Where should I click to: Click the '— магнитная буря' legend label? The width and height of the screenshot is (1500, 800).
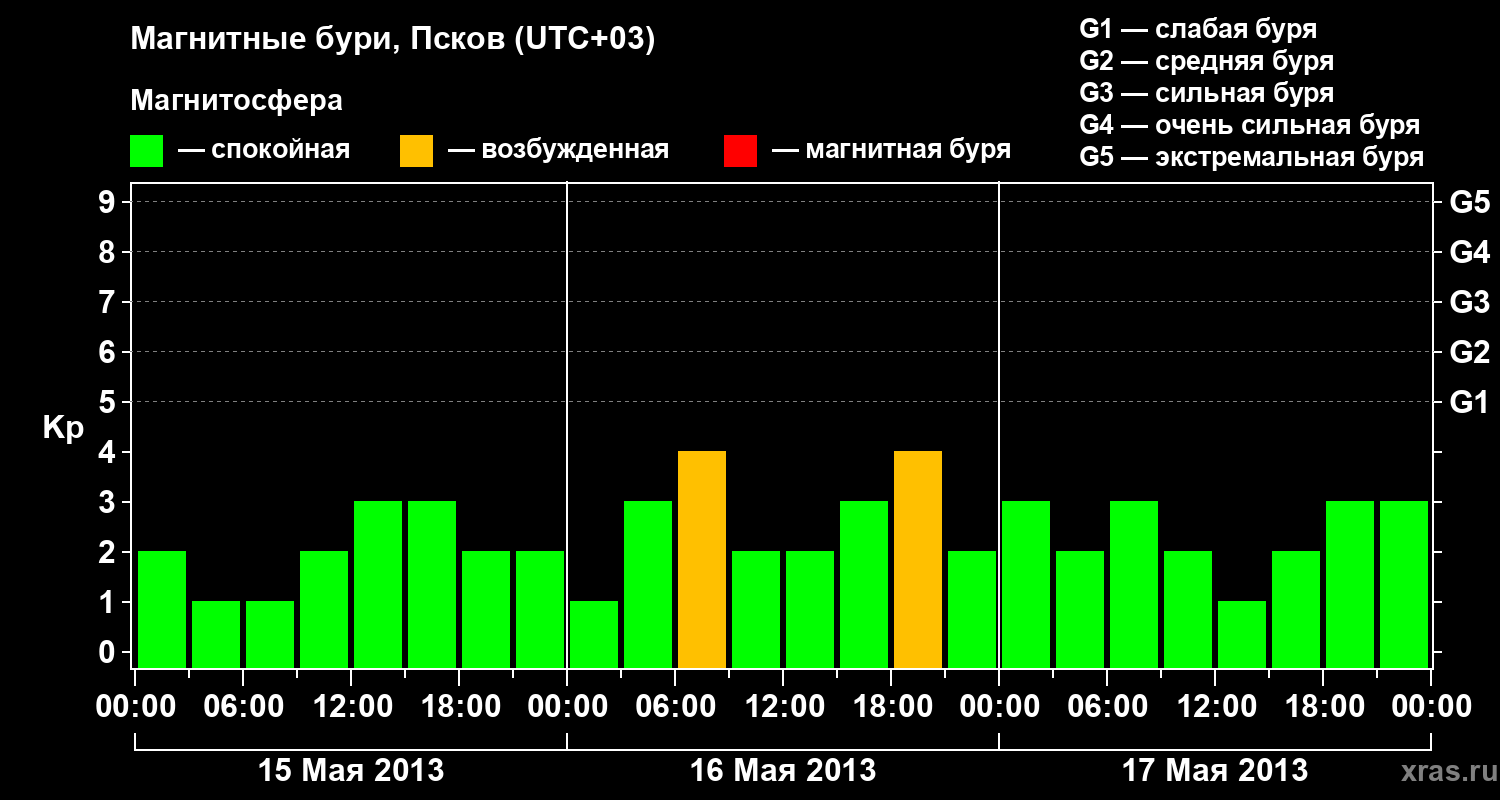891,151
